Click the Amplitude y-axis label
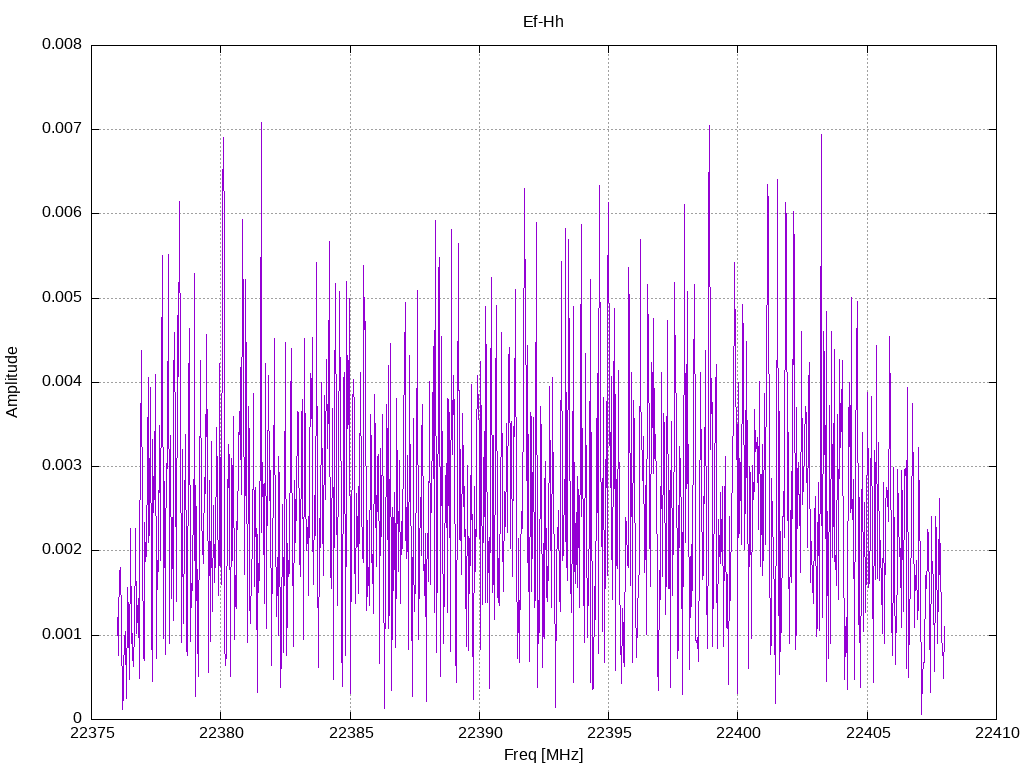 coord(12,382)
